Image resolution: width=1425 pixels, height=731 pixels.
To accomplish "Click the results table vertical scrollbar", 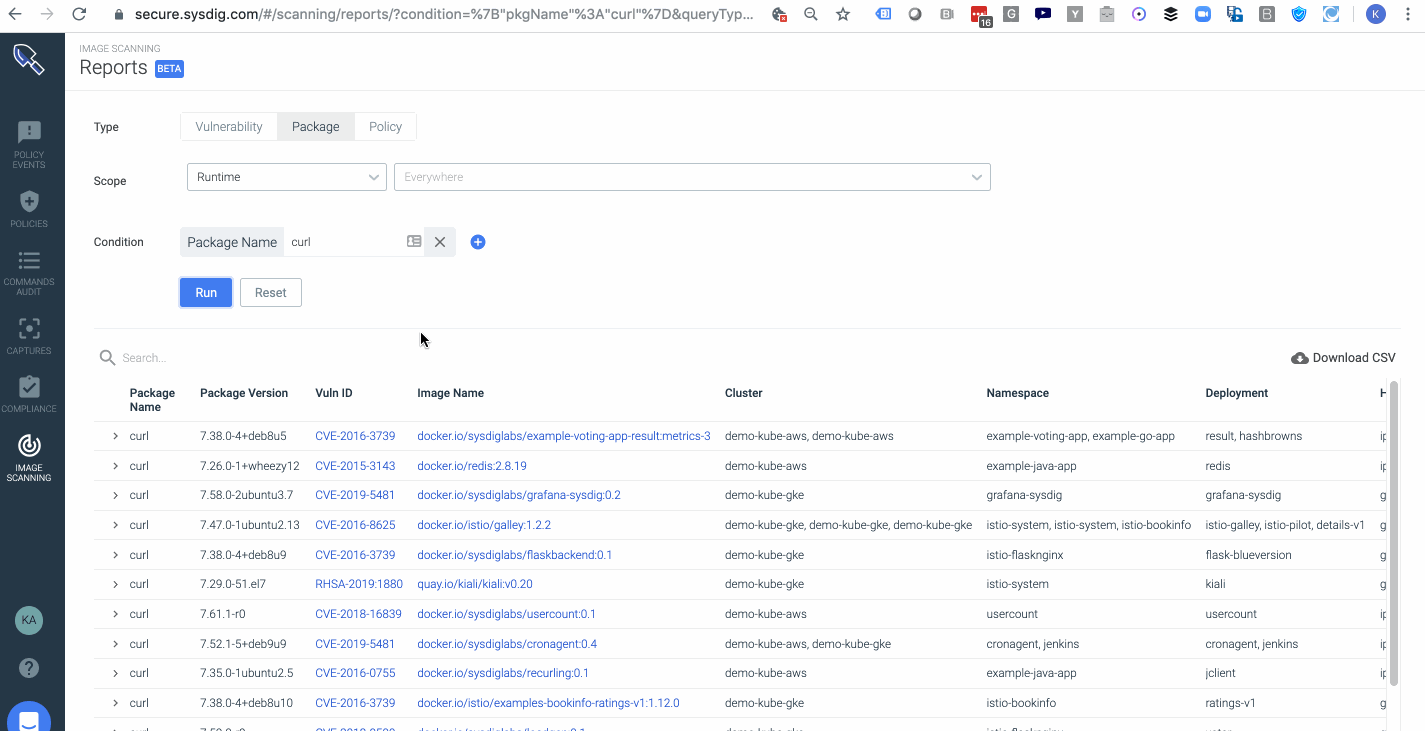I will (1394, 532).
